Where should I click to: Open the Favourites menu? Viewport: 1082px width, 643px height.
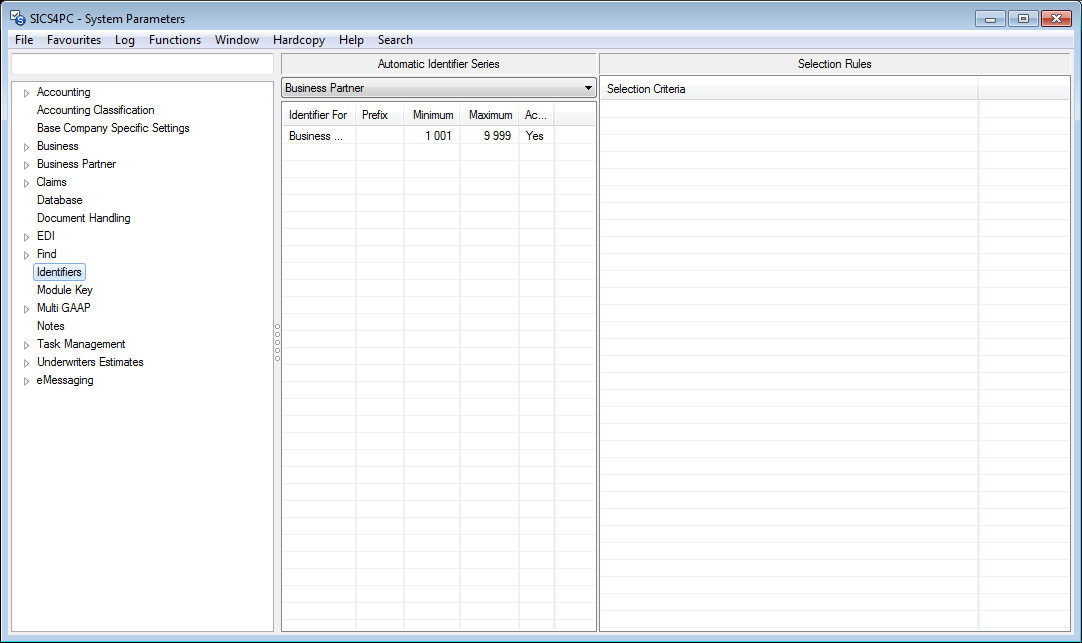74,40
